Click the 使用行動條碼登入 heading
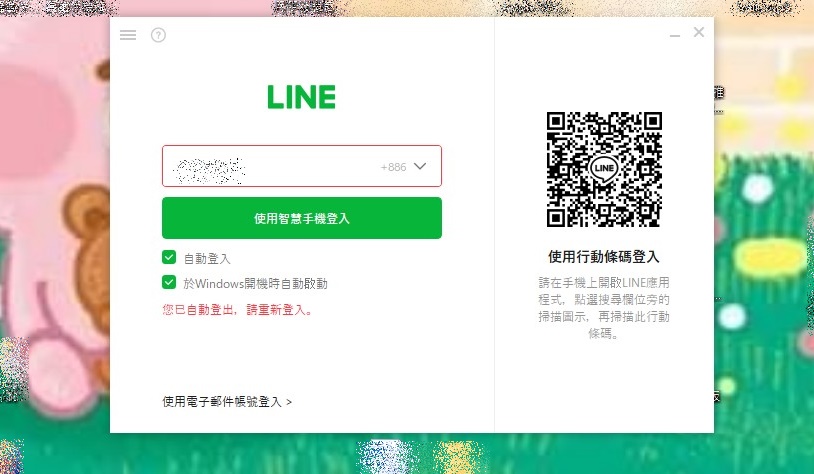This screenshot has width=814, height=474. [604, 256]
